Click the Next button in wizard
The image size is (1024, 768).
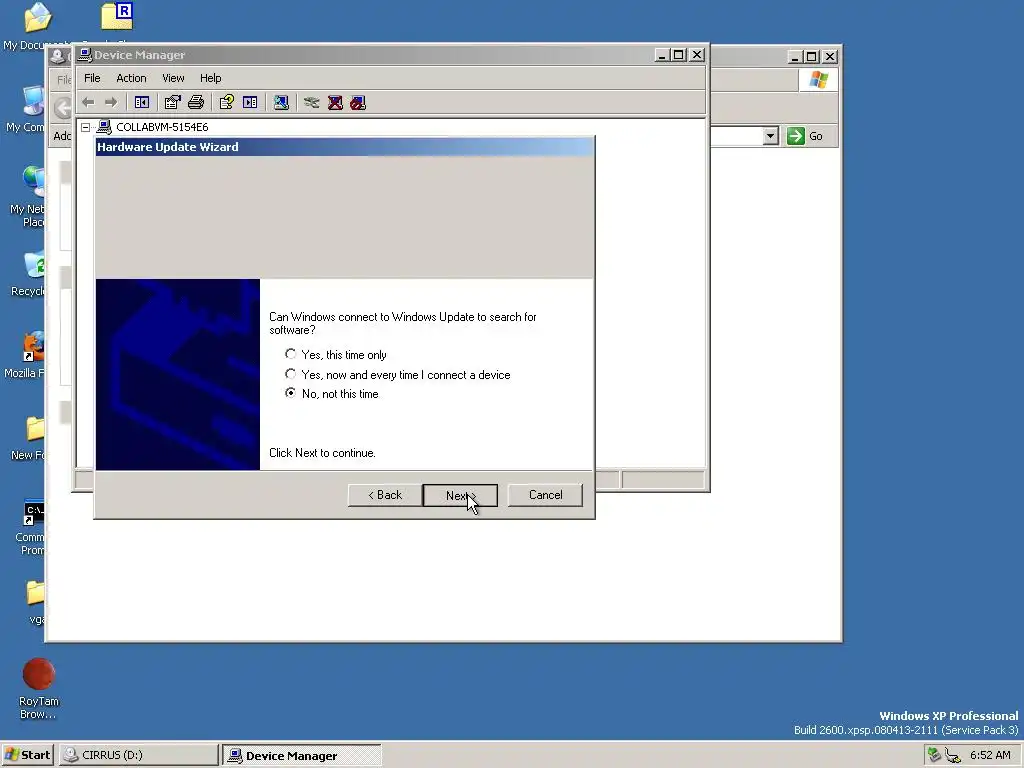(x=460, y=495)
